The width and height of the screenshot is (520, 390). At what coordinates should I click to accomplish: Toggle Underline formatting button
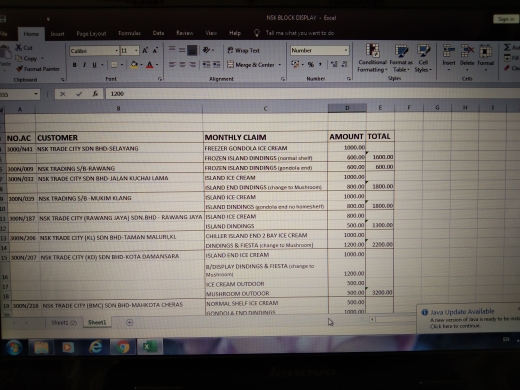pos(94,65)
